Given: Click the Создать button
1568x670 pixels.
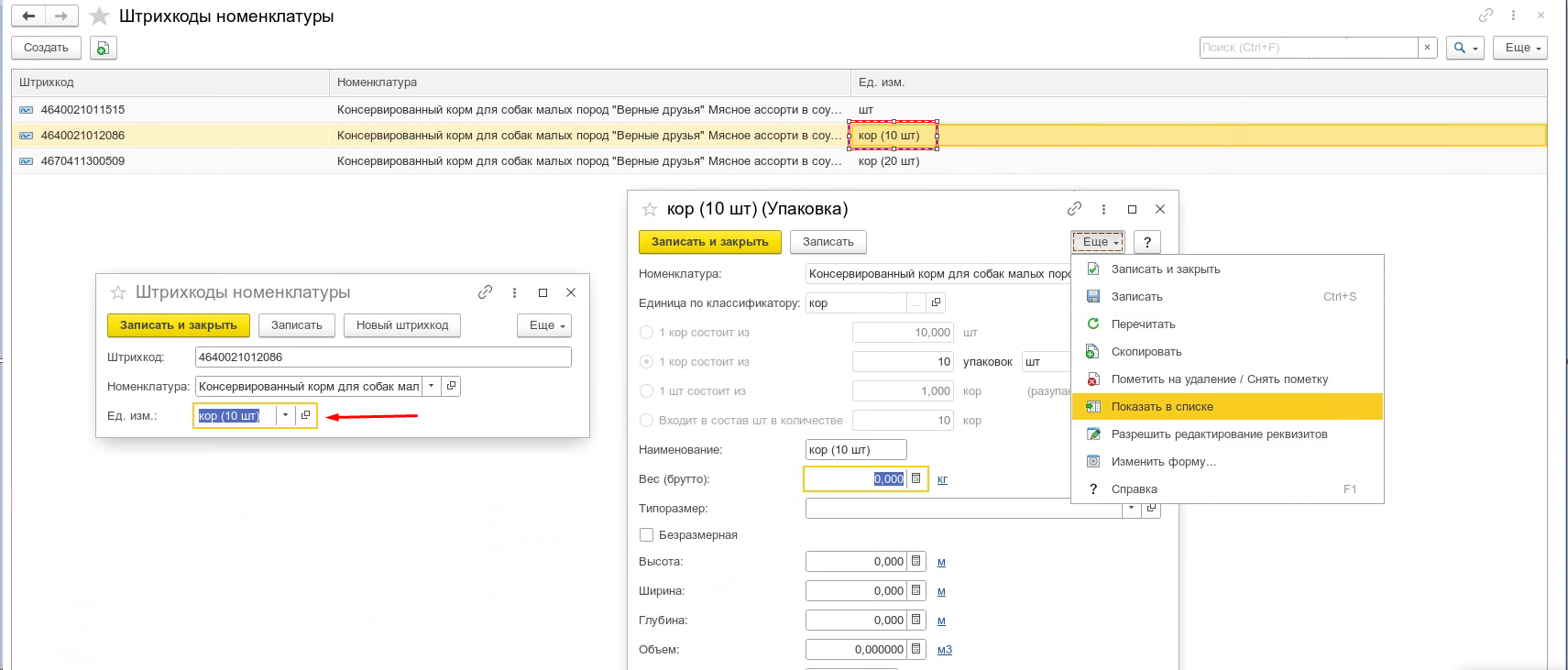Looking at the screenshot, I should coord(46,48).
